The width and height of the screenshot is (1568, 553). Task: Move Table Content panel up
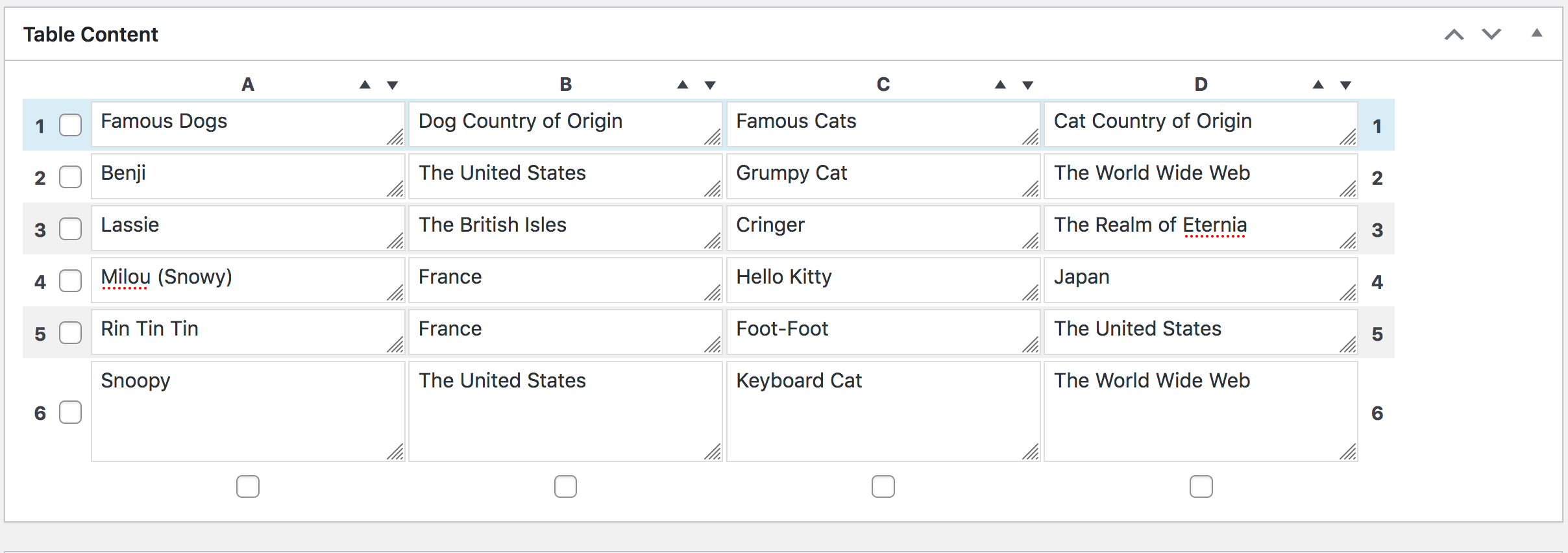(1454, 34)
